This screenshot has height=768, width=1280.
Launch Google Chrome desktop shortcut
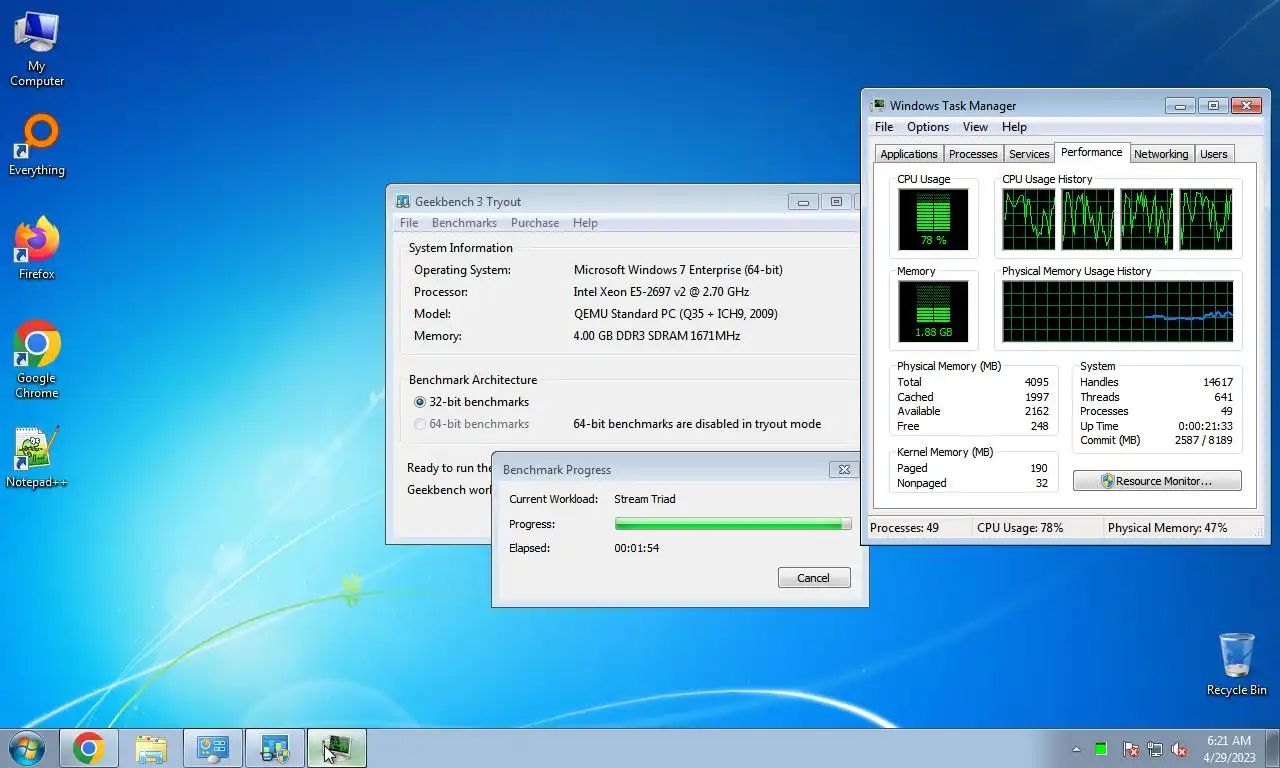click(37, 360)
